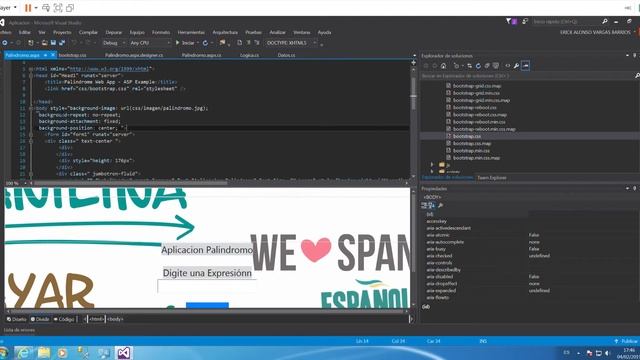
Task: Click the navigate backward circle arrow icon
Action: tap(4, 42)
